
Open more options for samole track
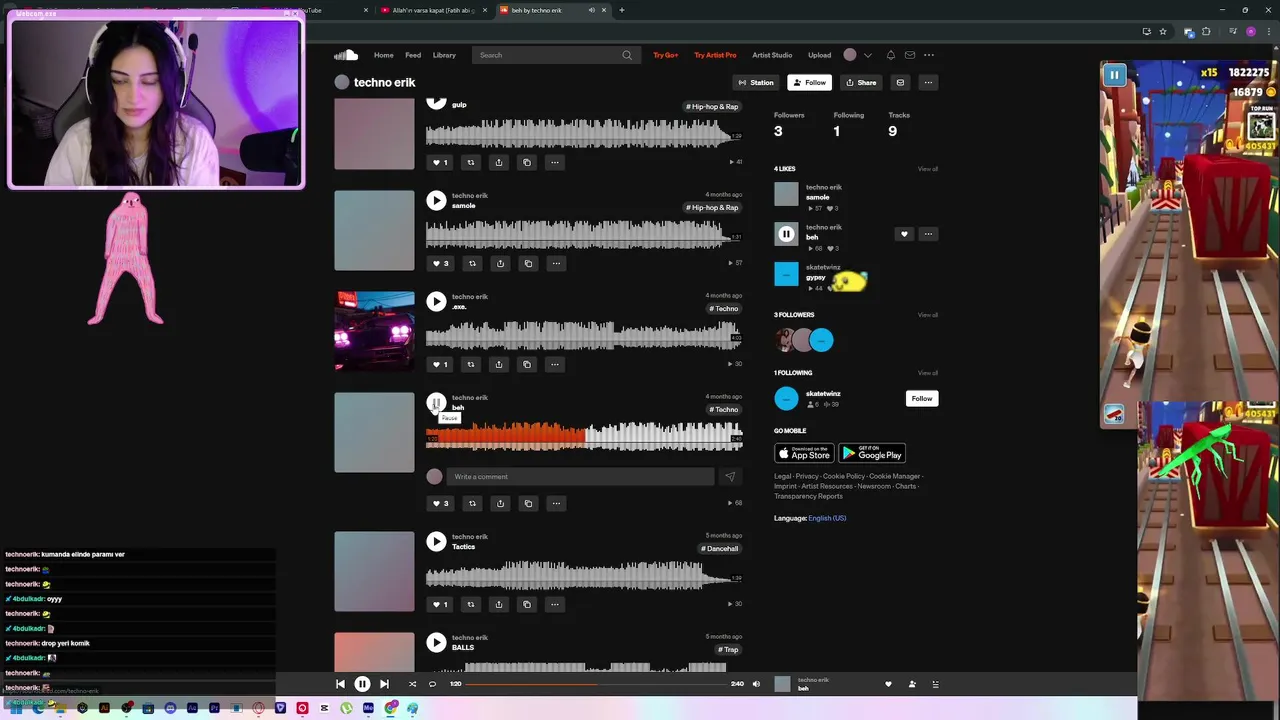pos(556,263)
